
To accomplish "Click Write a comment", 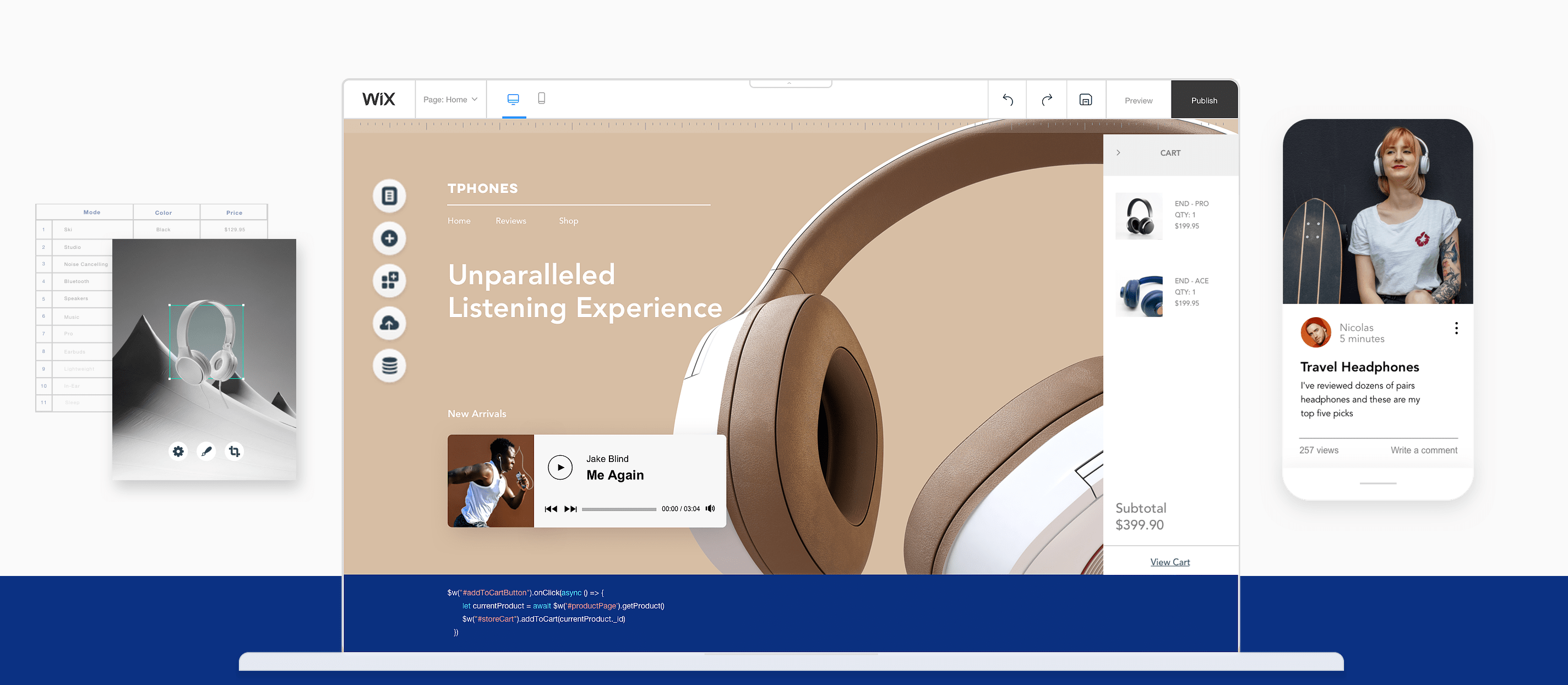I will pos(1424,450).
